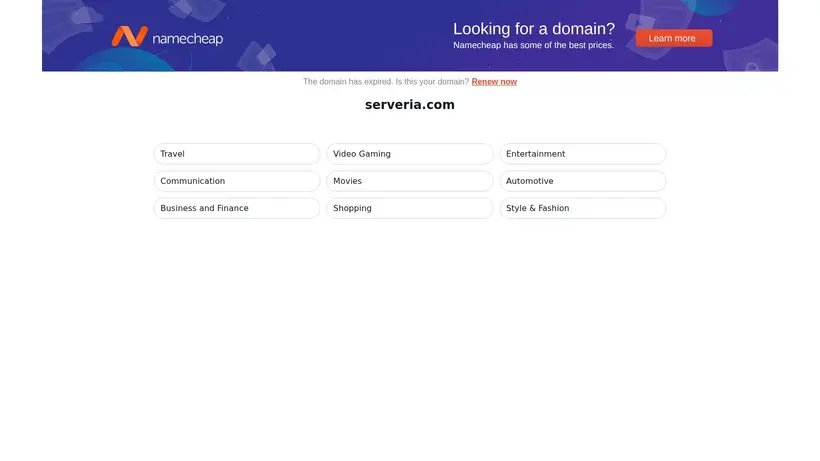
Task: Click 'Namecheap has some of the best prices.' text
Action: (x=533, y=45)
